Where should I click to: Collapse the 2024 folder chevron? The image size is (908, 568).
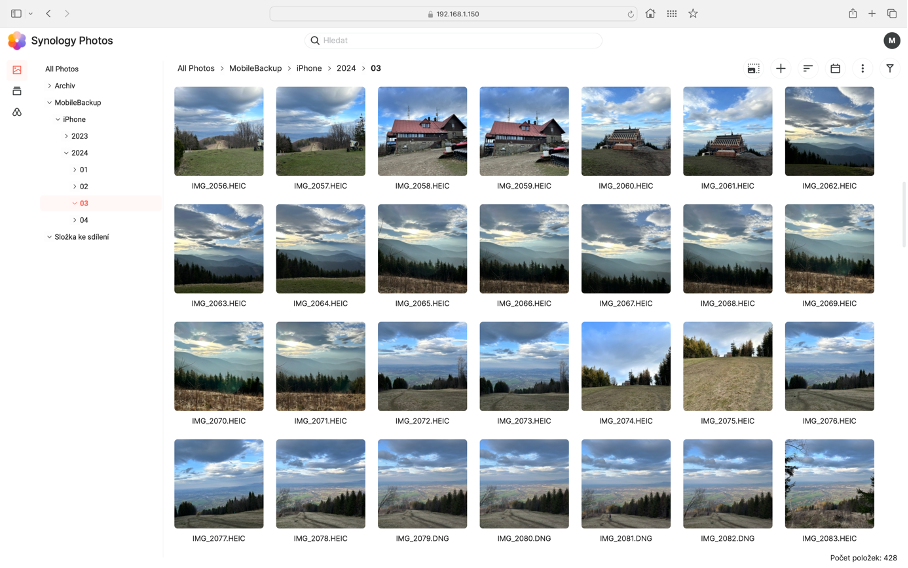(x=66, y=153)
